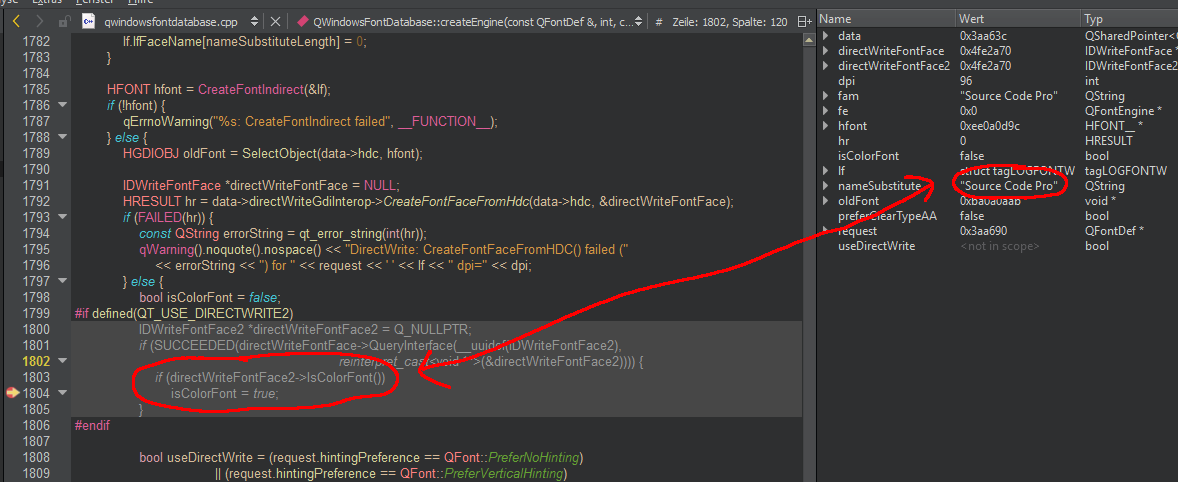This screenshot has height=482, width=1178.
Task: Collapse the code fold at line 1786
Action: click(62, 106)
